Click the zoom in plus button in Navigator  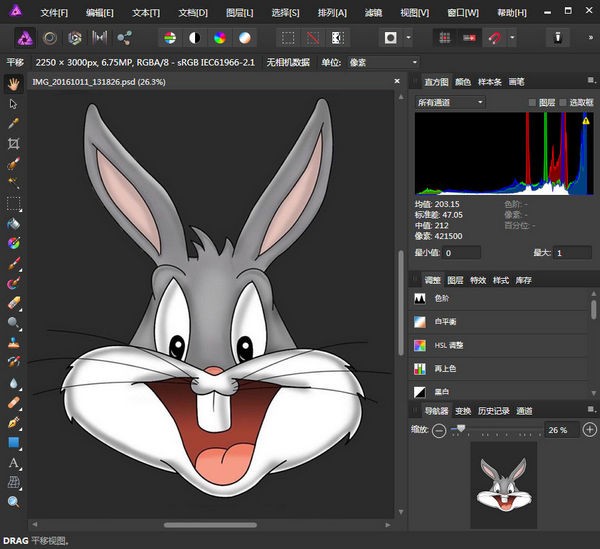coord(589,430)
